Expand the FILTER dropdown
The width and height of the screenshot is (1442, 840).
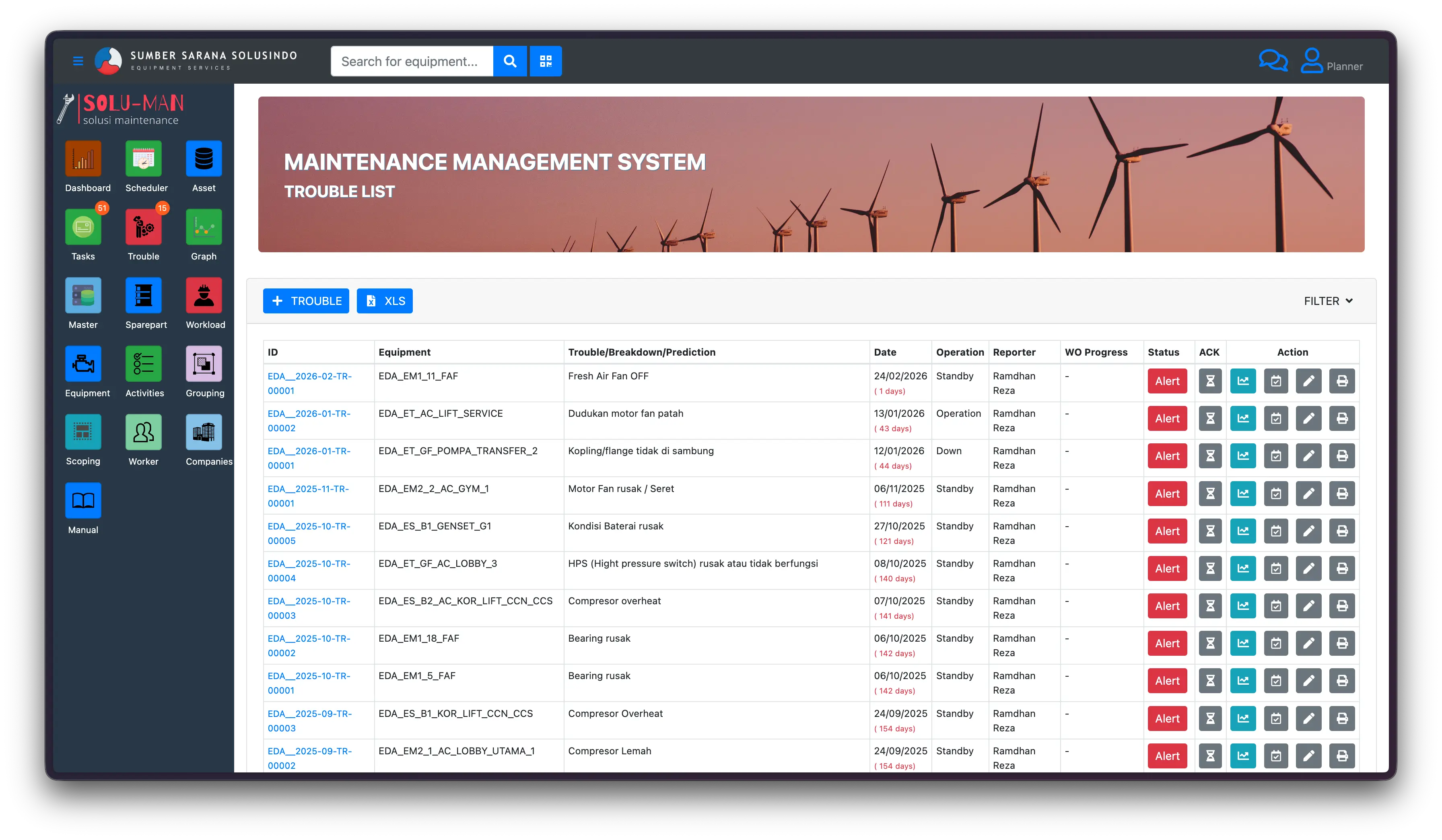(x=1328, y=301)
